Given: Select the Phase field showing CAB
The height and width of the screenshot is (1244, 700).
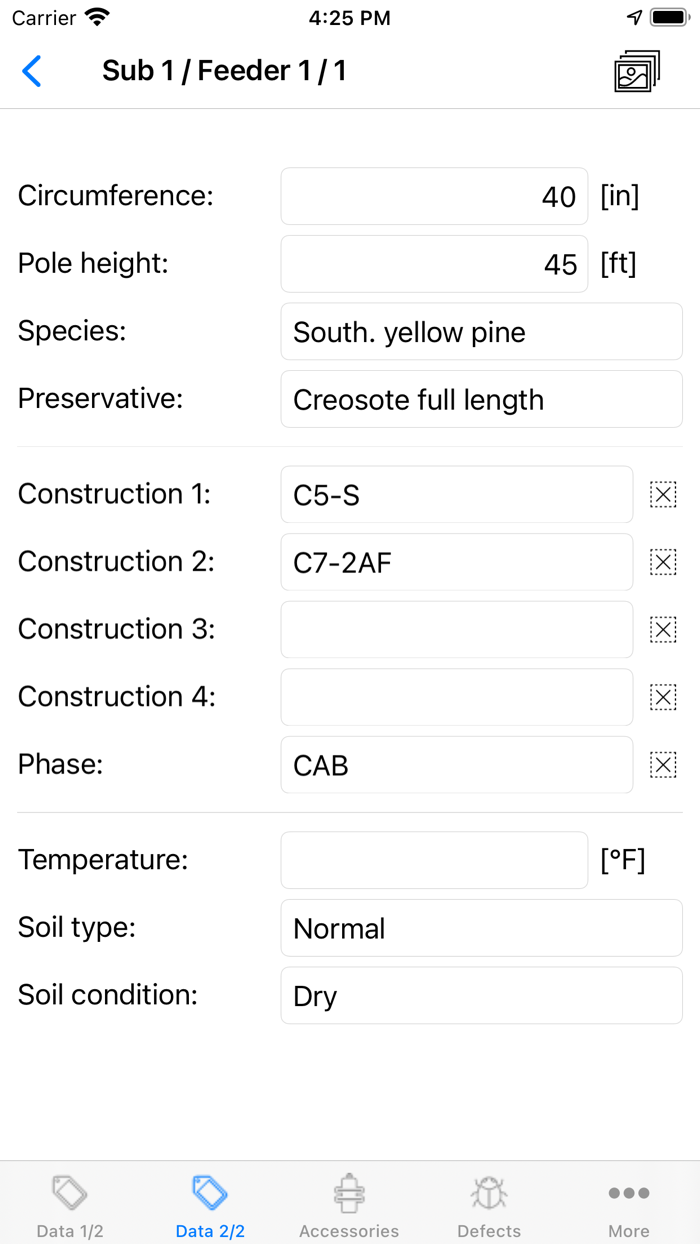Looking at the screenshot, I should [456, 765].
